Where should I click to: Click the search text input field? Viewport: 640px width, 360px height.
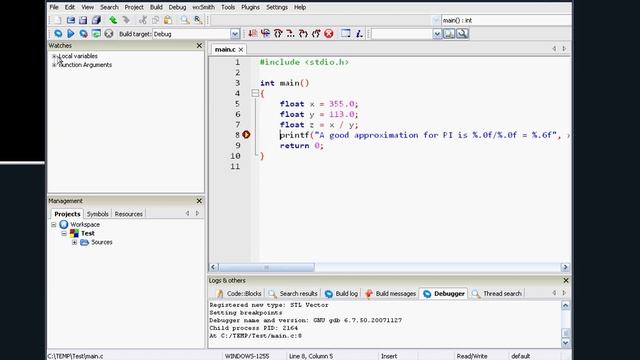pos(402,34)
